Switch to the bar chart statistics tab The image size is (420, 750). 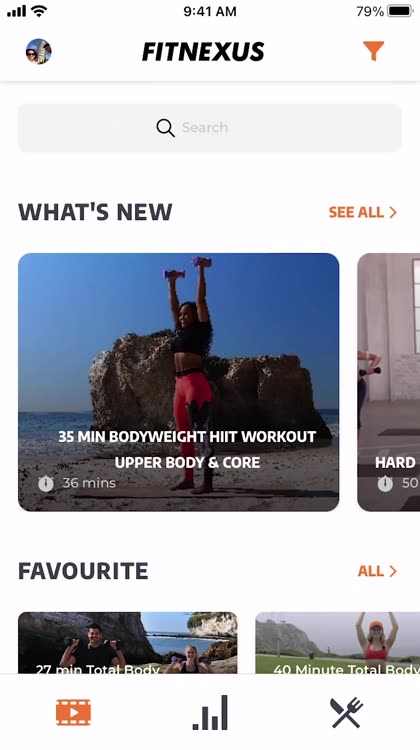(x=210, y=712)
